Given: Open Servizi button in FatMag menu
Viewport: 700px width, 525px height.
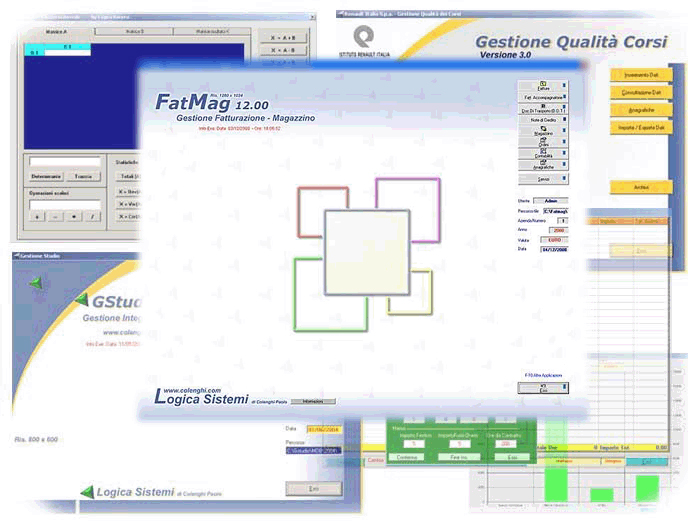Looking at the screenshot, I should click(x=543, y=179).
